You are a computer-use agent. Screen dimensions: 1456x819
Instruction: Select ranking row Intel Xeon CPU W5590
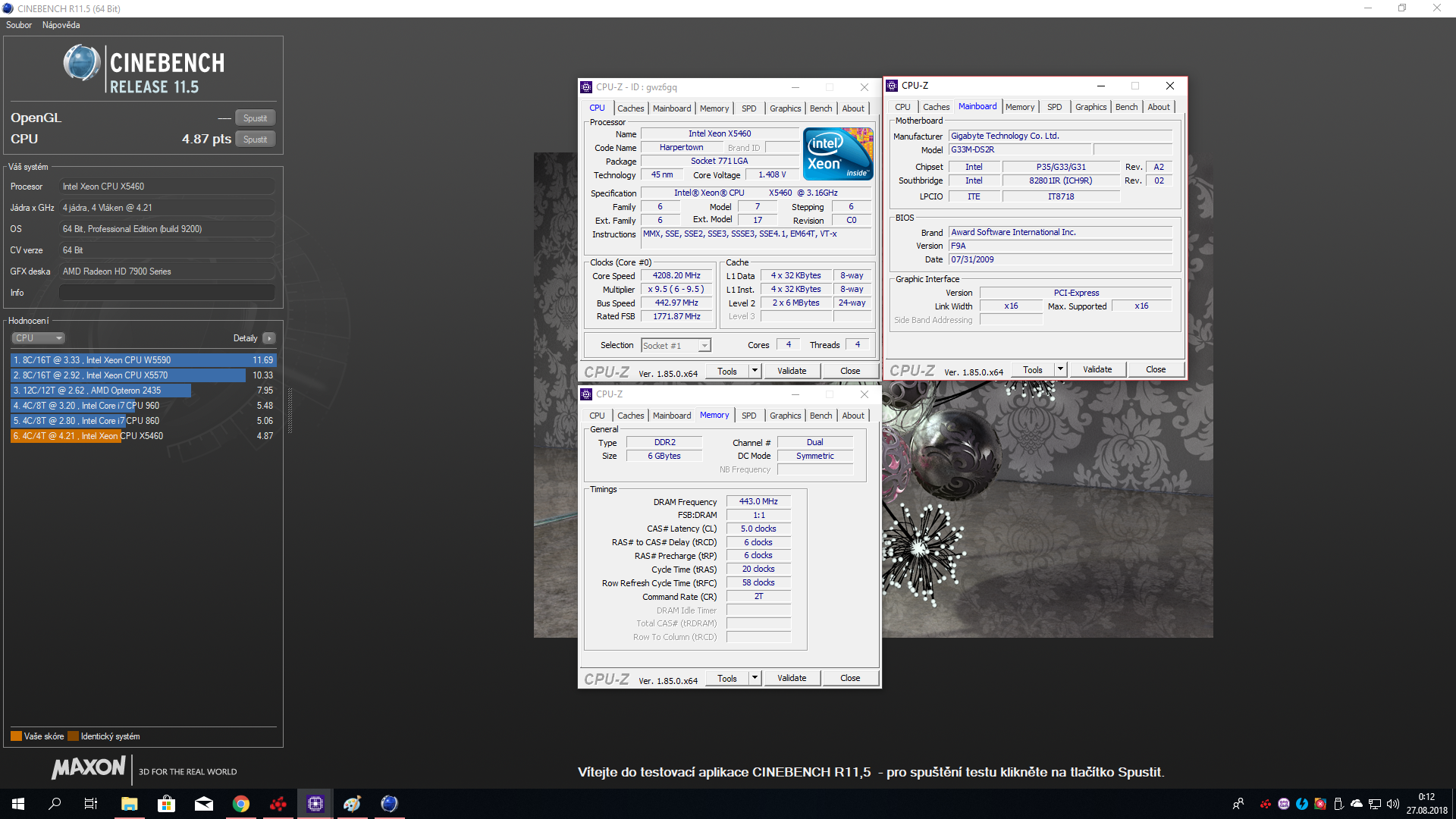click(143, 360)
